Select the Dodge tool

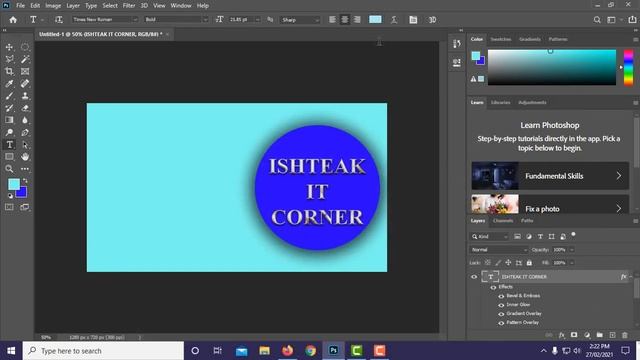tap(9, 132)
